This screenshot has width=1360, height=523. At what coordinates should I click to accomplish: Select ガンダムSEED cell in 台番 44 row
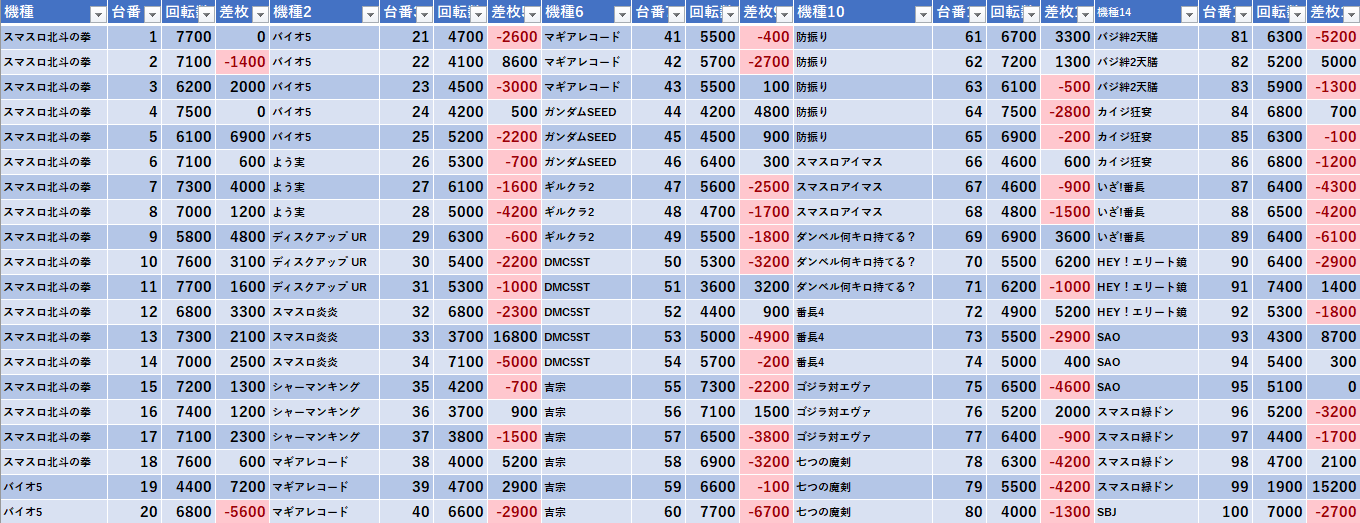[586, 112]
